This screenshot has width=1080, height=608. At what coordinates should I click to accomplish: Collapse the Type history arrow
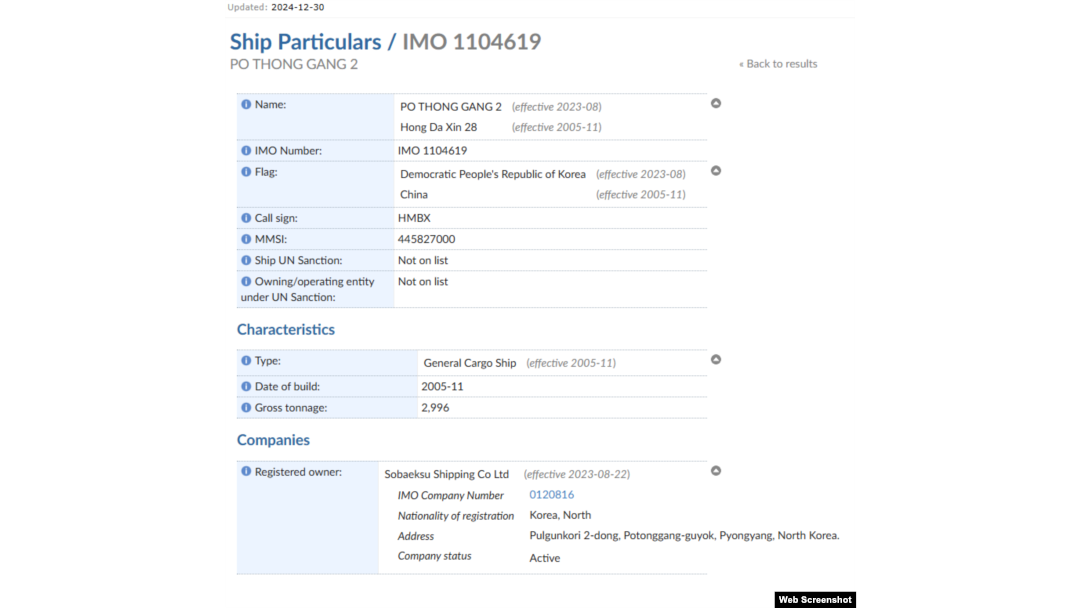716,359
